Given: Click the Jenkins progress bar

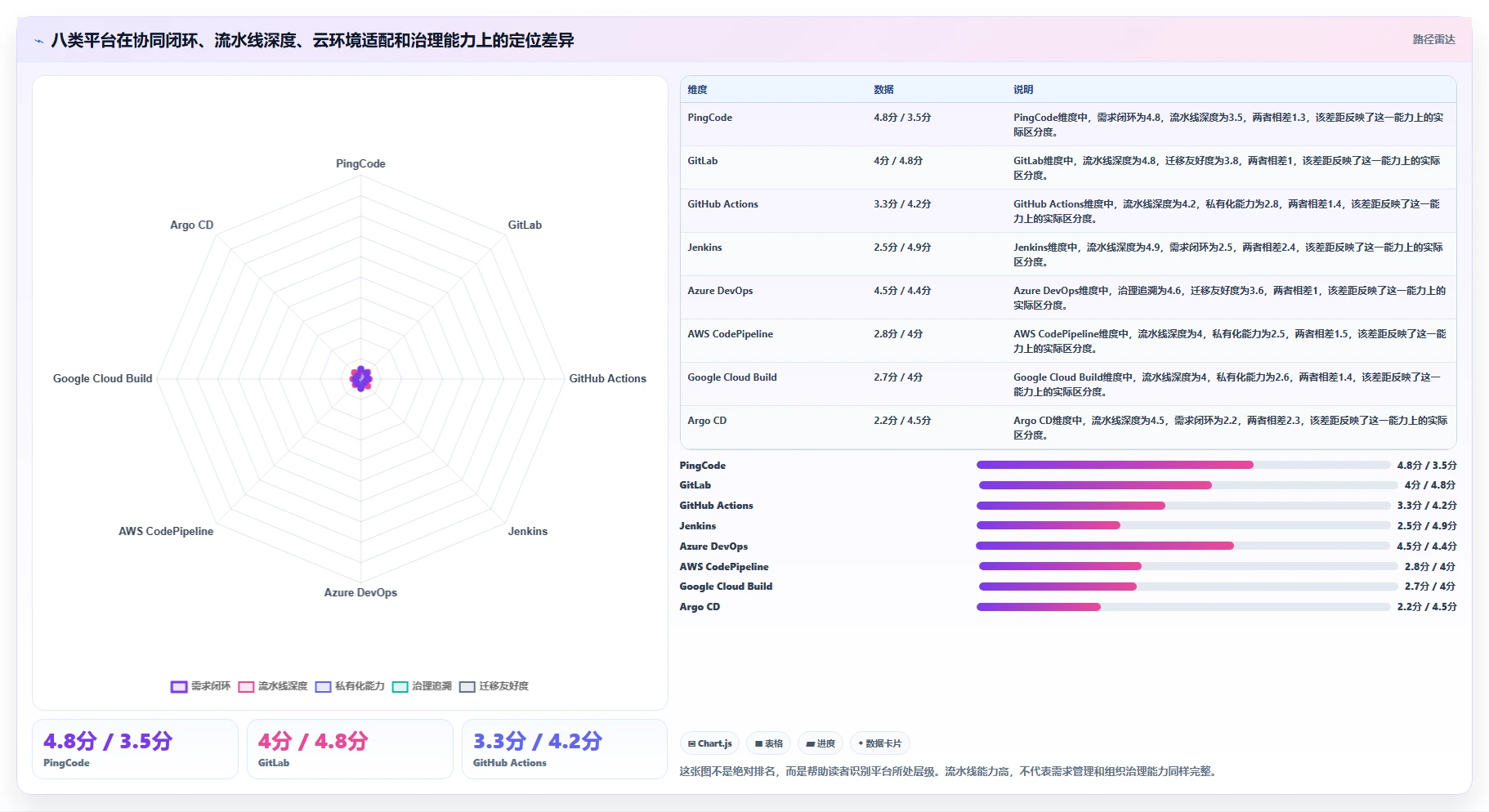Looking at the screenshot, I should coord(1183,525).
